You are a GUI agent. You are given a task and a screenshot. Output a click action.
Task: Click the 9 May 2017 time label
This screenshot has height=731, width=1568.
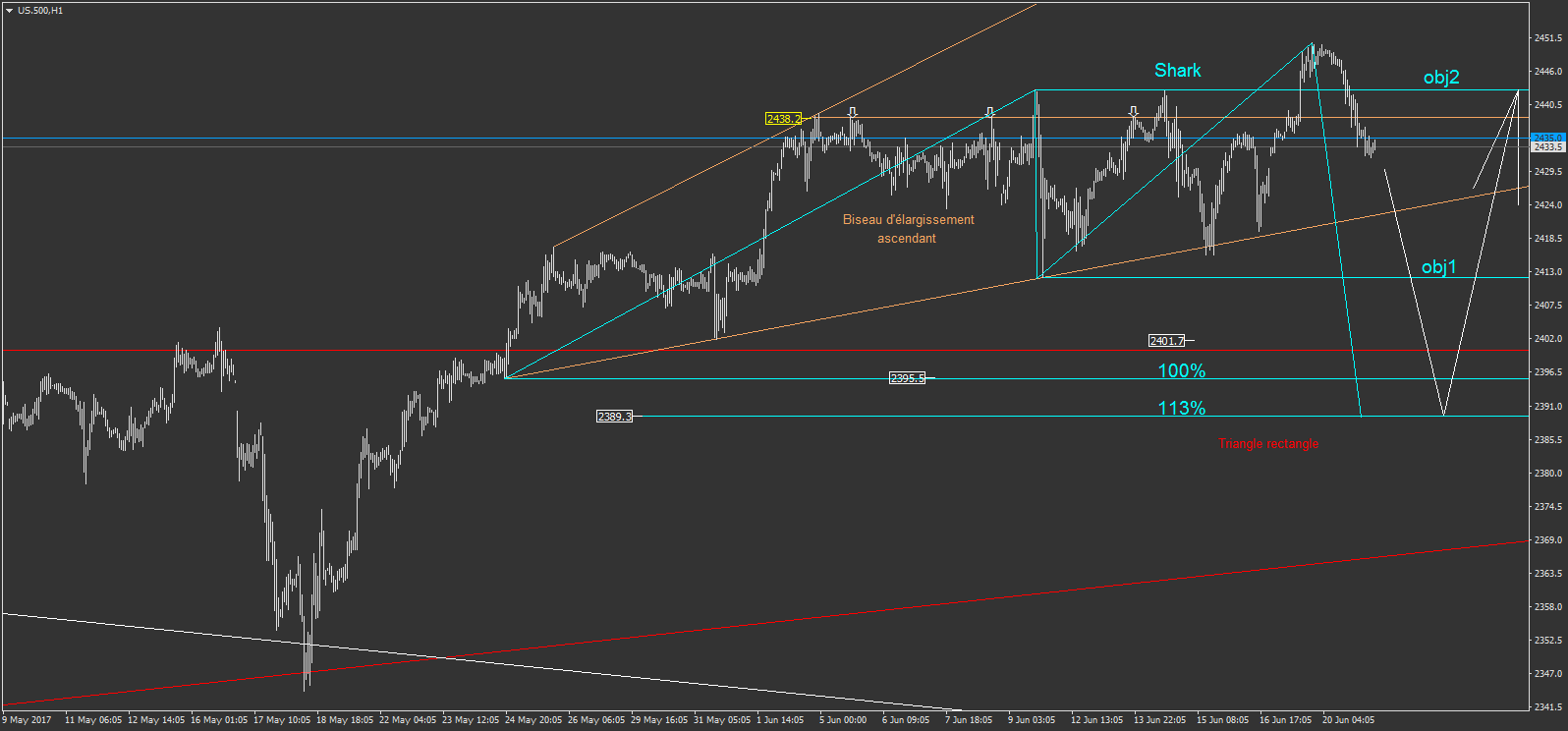(27, 720)
